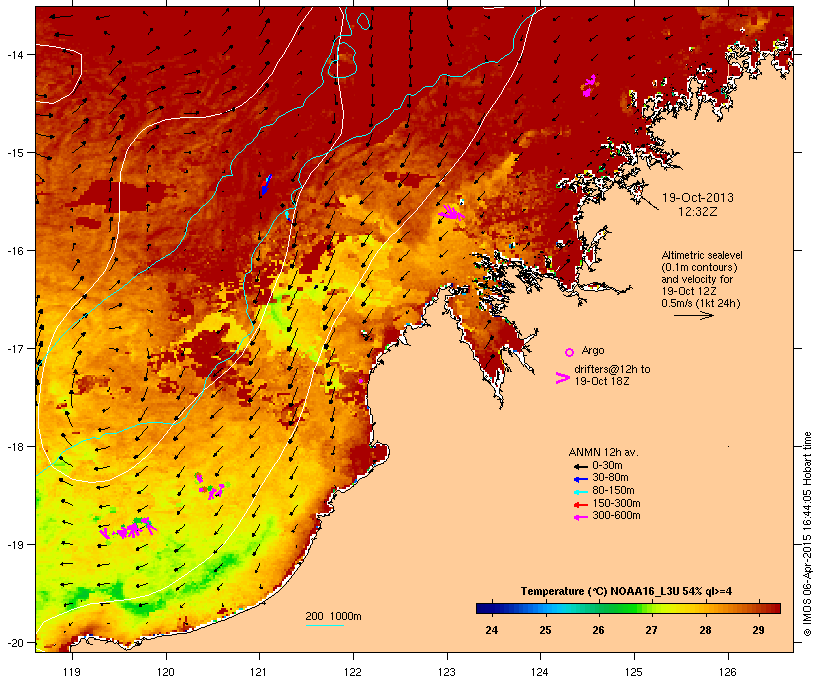The image size is (820, 680).
Task: Click the 'Argo' legend label
Action: click(x=593, y=350)
